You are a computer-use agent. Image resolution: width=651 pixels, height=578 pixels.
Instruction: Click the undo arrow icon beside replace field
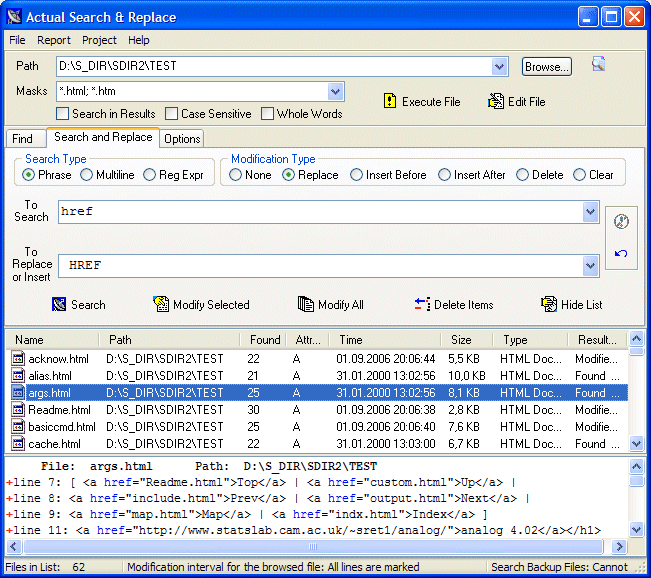pos(620,253)
